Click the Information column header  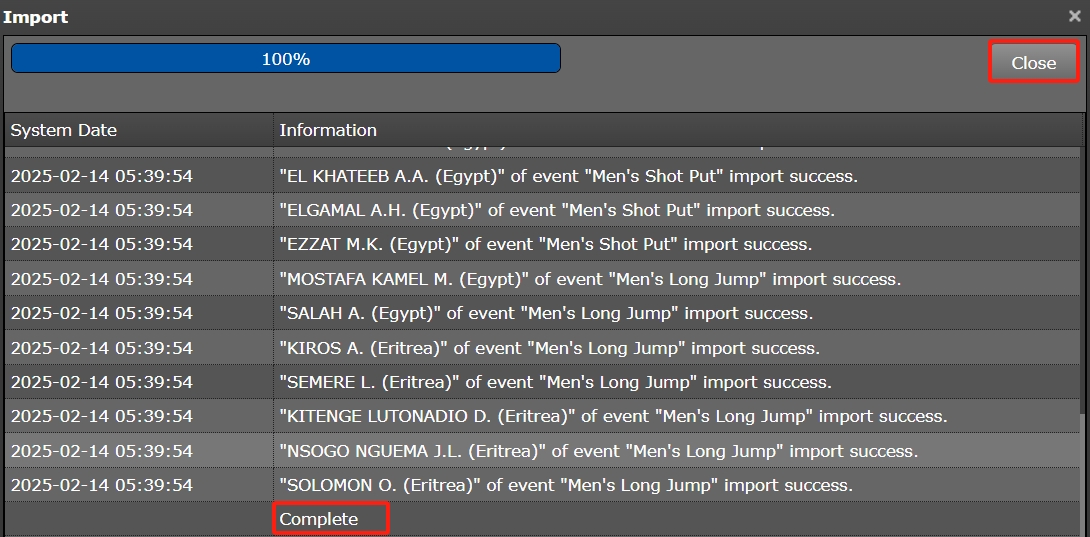[x=328, y=130]
